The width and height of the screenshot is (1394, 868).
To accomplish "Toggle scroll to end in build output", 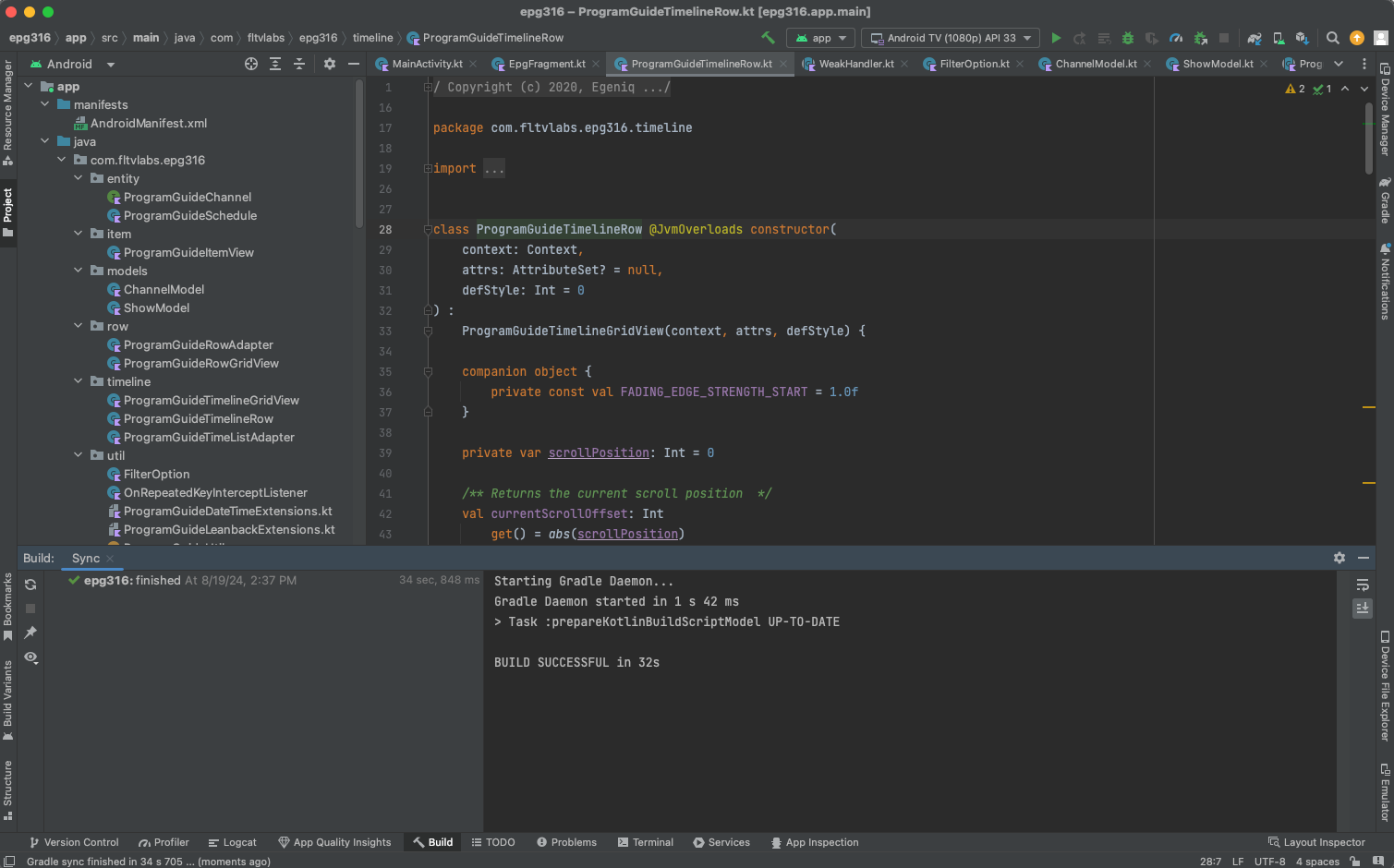I will pos(1363,609).
